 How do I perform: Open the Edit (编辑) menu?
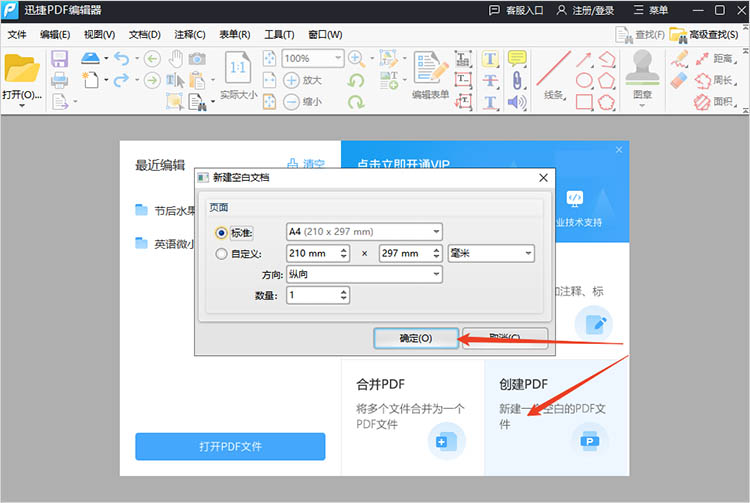click(x=55, y=35)
